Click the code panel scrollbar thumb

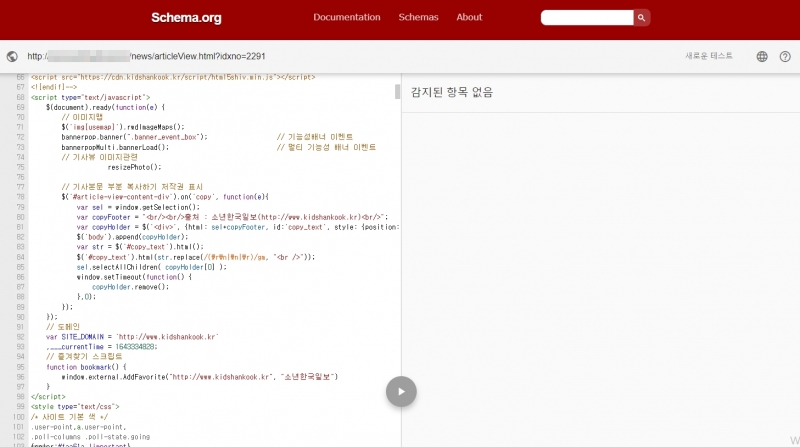click(x=397, y=91)
